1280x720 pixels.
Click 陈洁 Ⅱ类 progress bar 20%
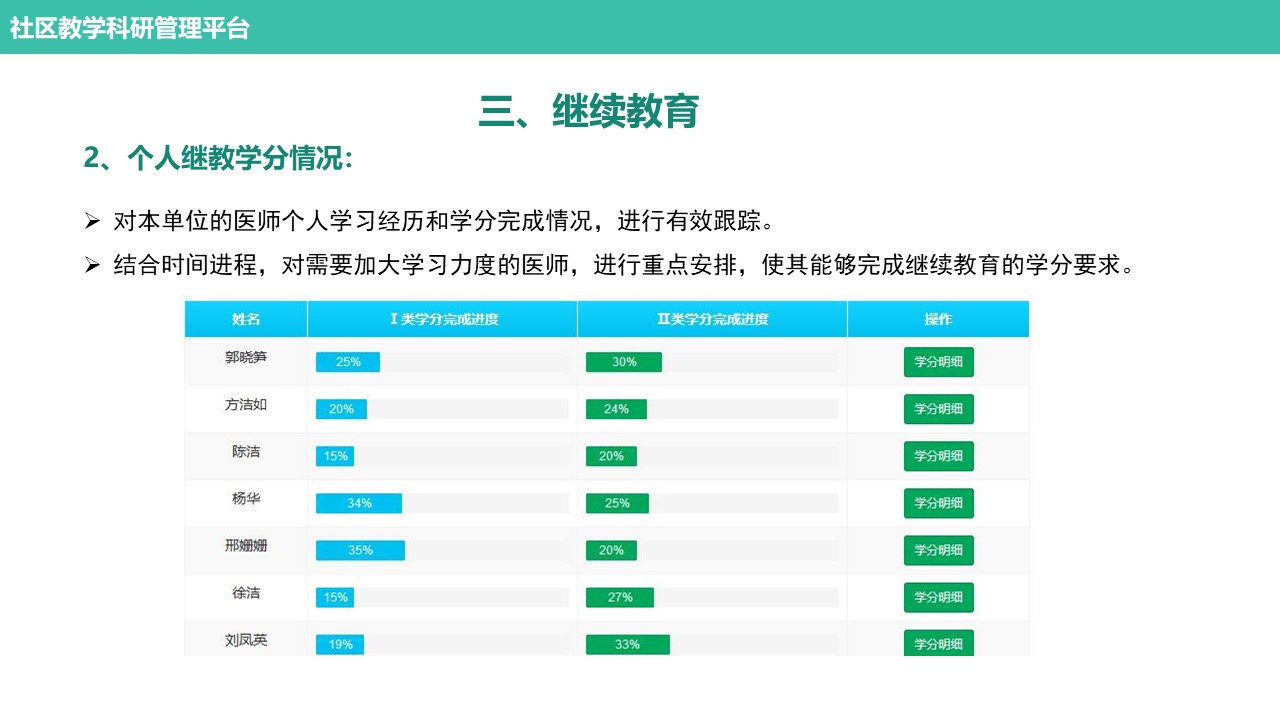(x=611, y=456)
